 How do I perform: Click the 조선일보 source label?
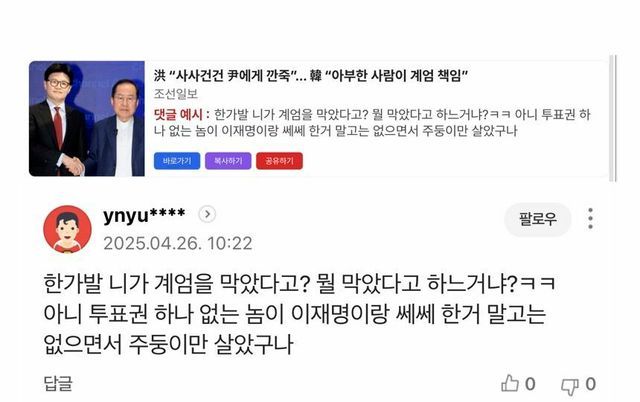coord(176,94)
